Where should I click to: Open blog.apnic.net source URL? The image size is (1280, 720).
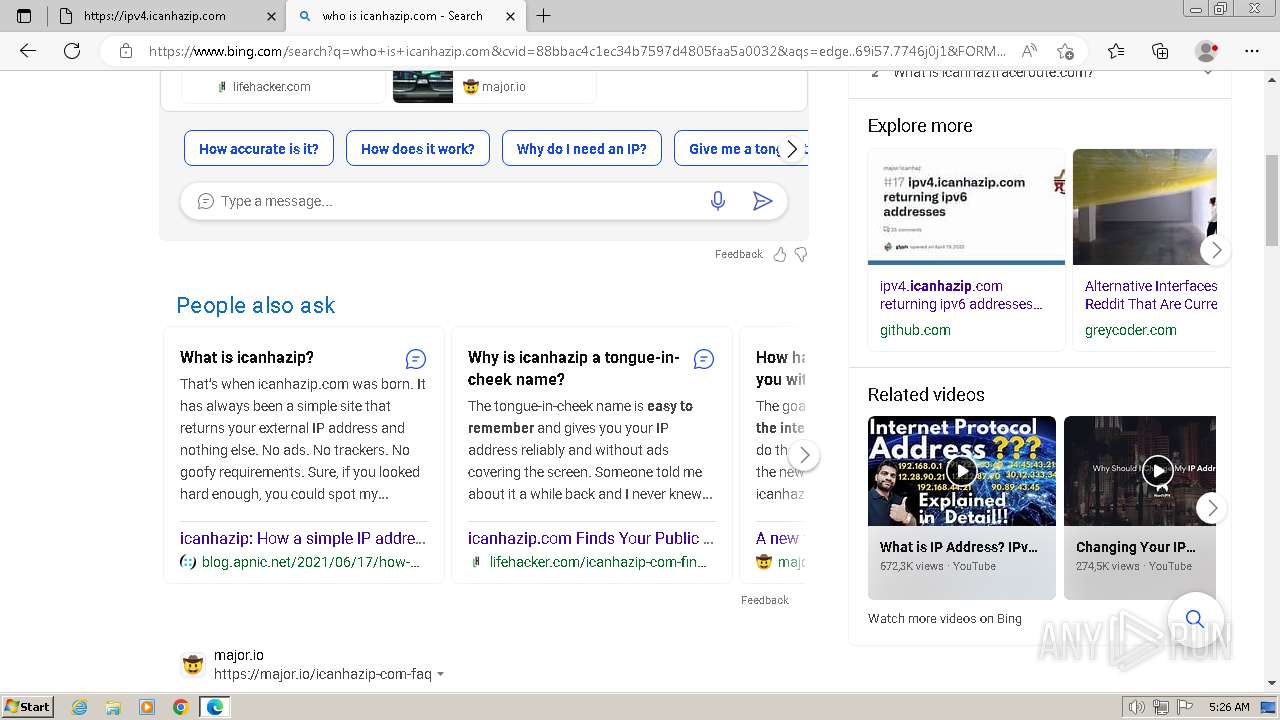click(x=310, y=562)
